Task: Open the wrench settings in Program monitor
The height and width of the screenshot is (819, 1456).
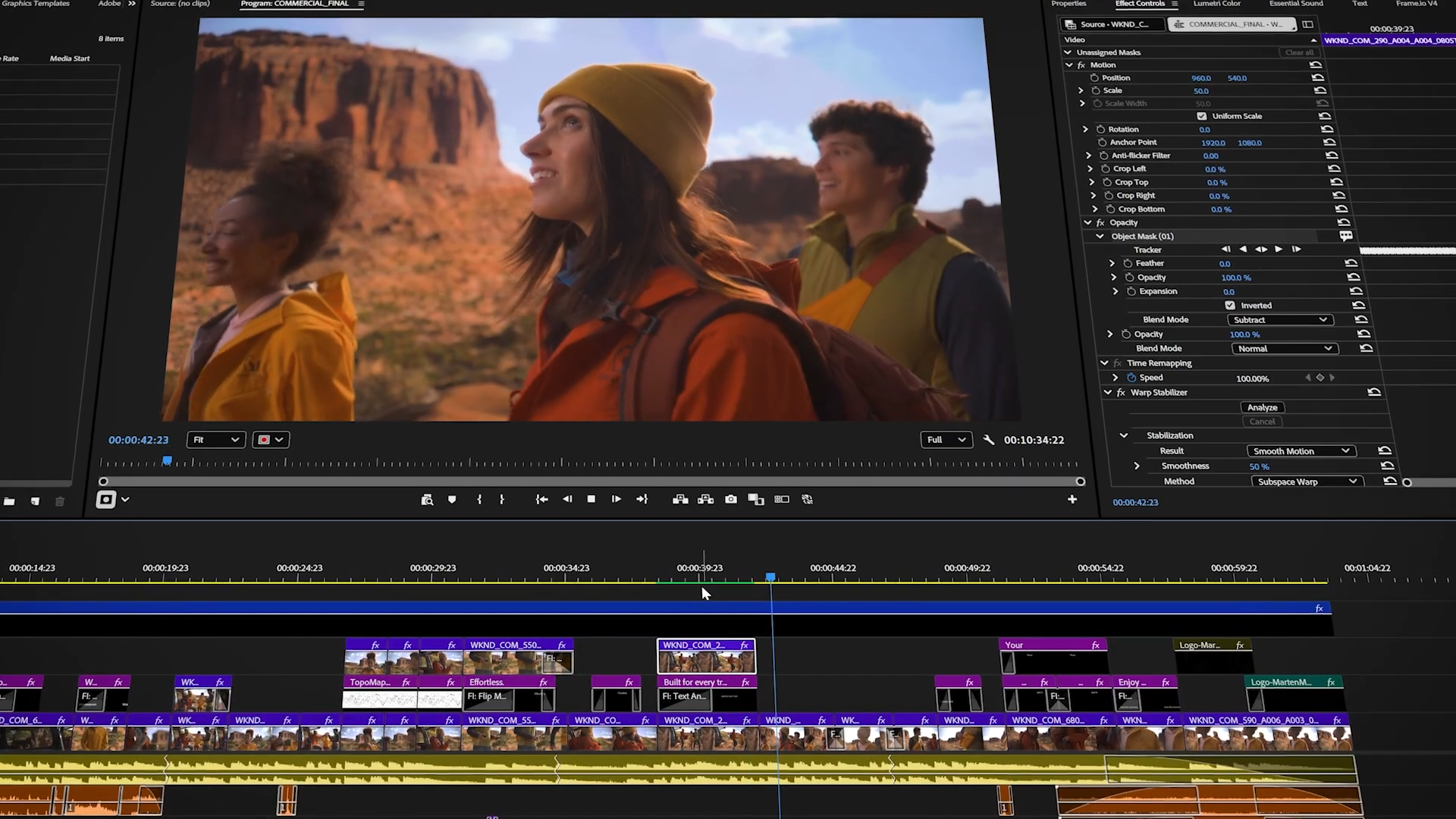Action: click(x=988, y=440)
